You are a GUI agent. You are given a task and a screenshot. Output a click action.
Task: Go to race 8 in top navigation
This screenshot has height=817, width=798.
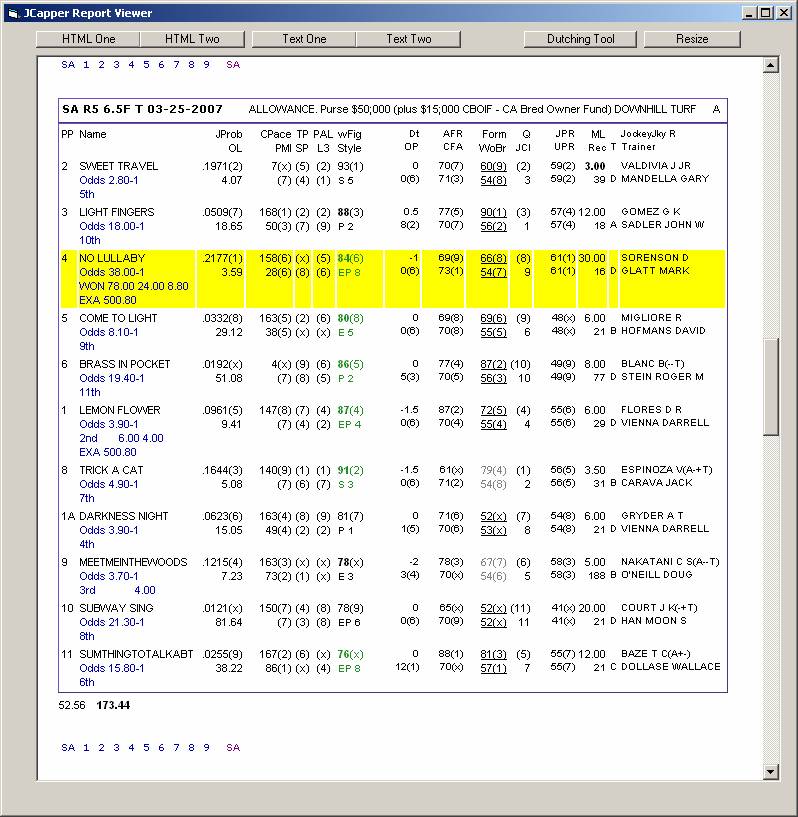tap(191, 65)
